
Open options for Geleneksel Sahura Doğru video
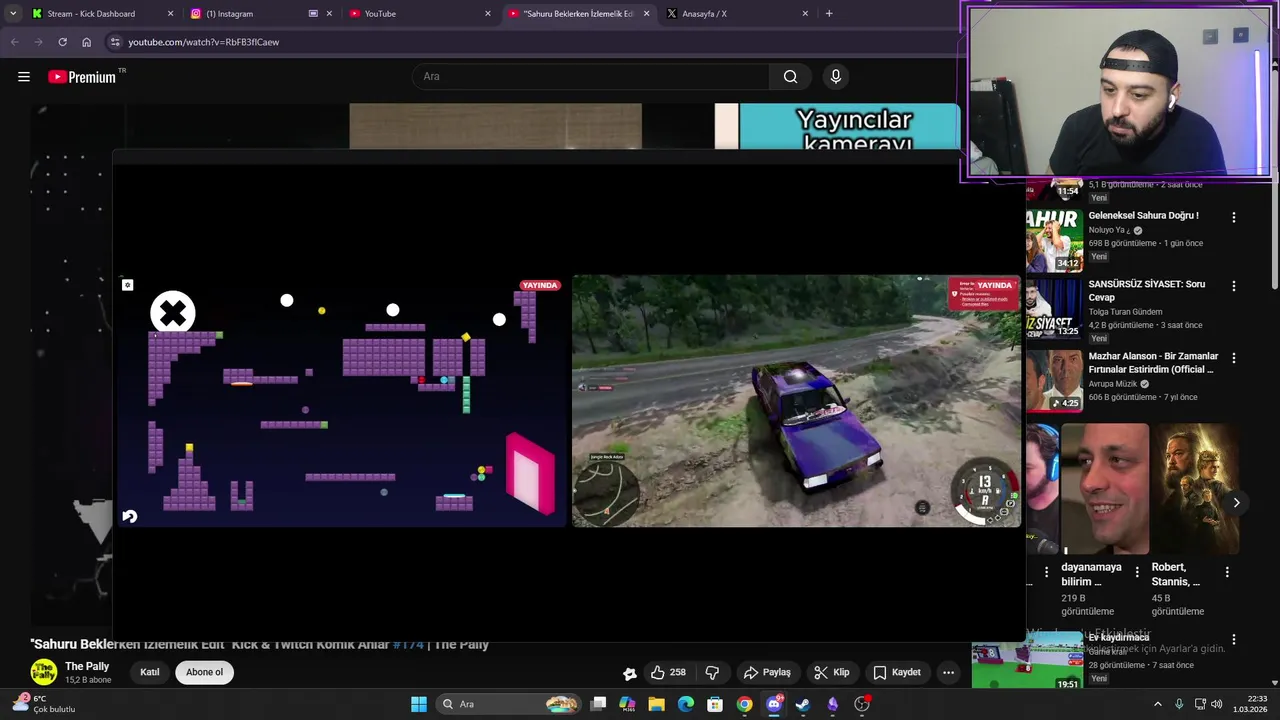click(x=1234, y=217)
